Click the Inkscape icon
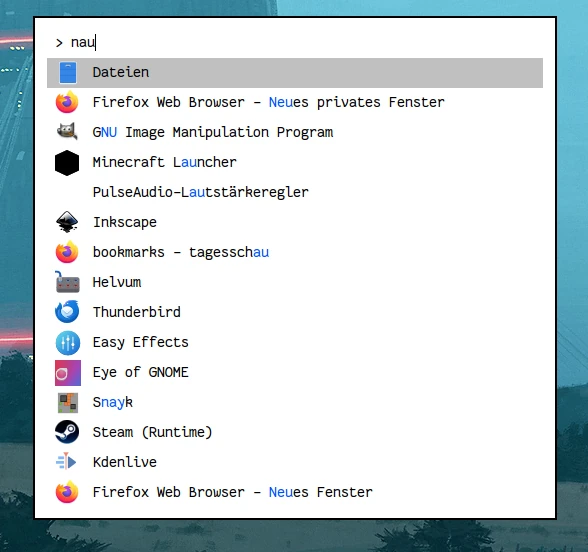Image resolution: width=588 pixels, height=552 pixels. pos(67,222)
